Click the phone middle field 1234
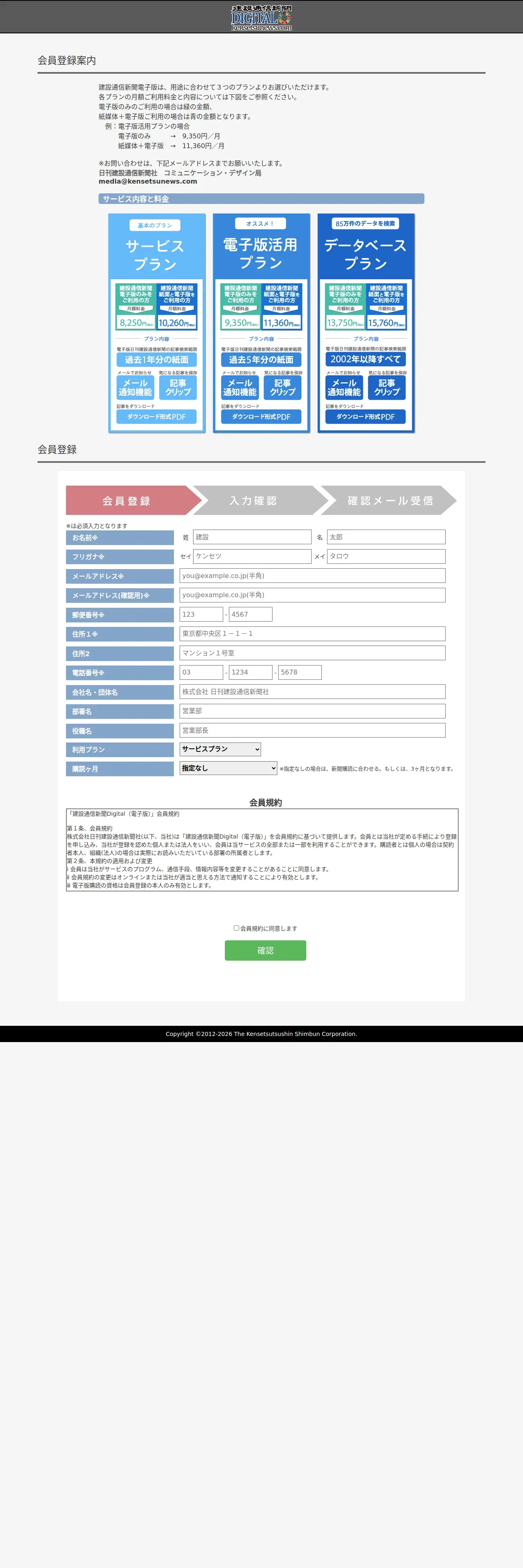Image resolution: width=523 pixels, height=1568 pixels. [251, 672]
